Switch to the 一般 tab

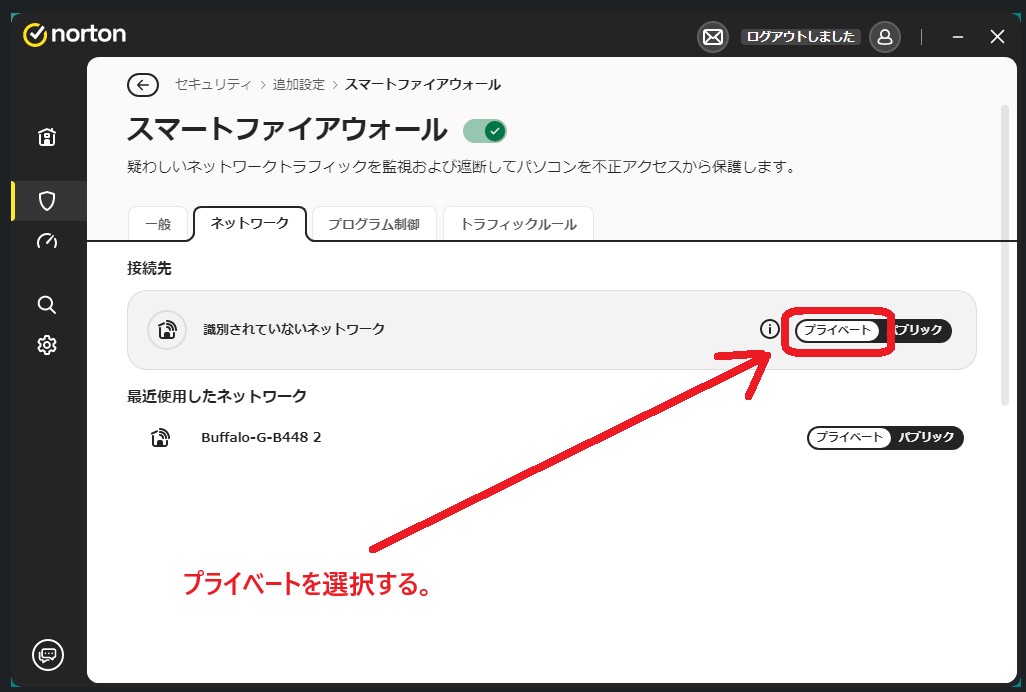click(158, 224)
